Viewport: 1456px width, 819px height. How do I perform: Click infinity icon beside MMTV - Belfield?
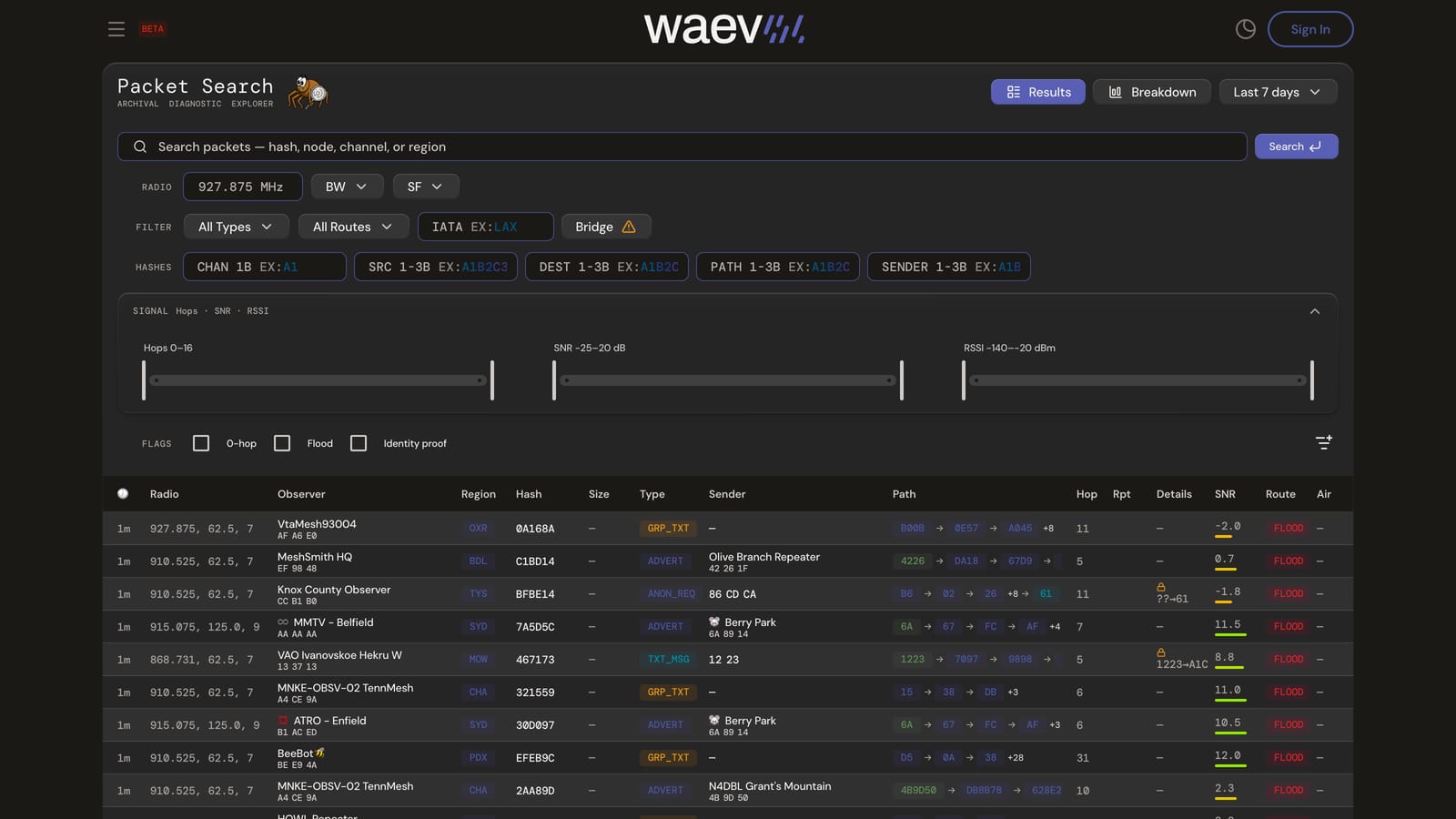pyautogui.click(x=283, y=622)
